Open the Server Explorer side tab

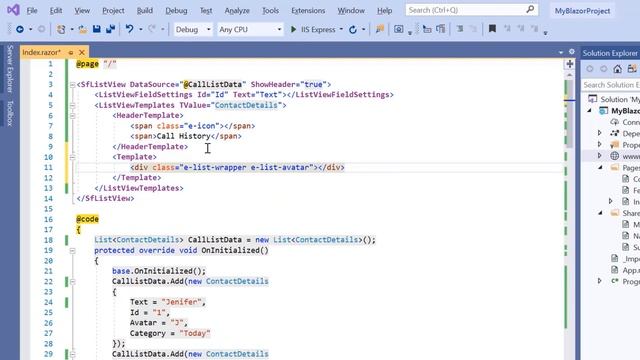(10, 69)
